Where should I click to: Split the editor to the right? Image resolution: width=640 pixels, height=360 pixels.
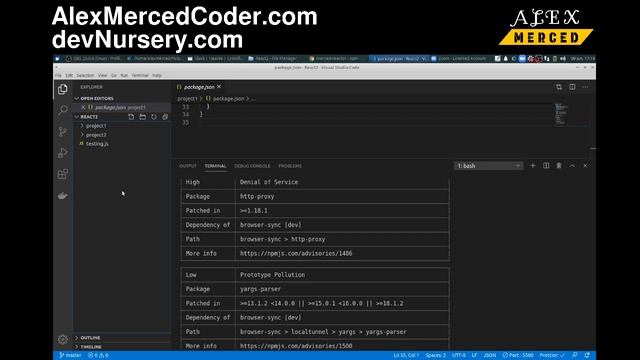pyautogui.click(x=572, y=87)
